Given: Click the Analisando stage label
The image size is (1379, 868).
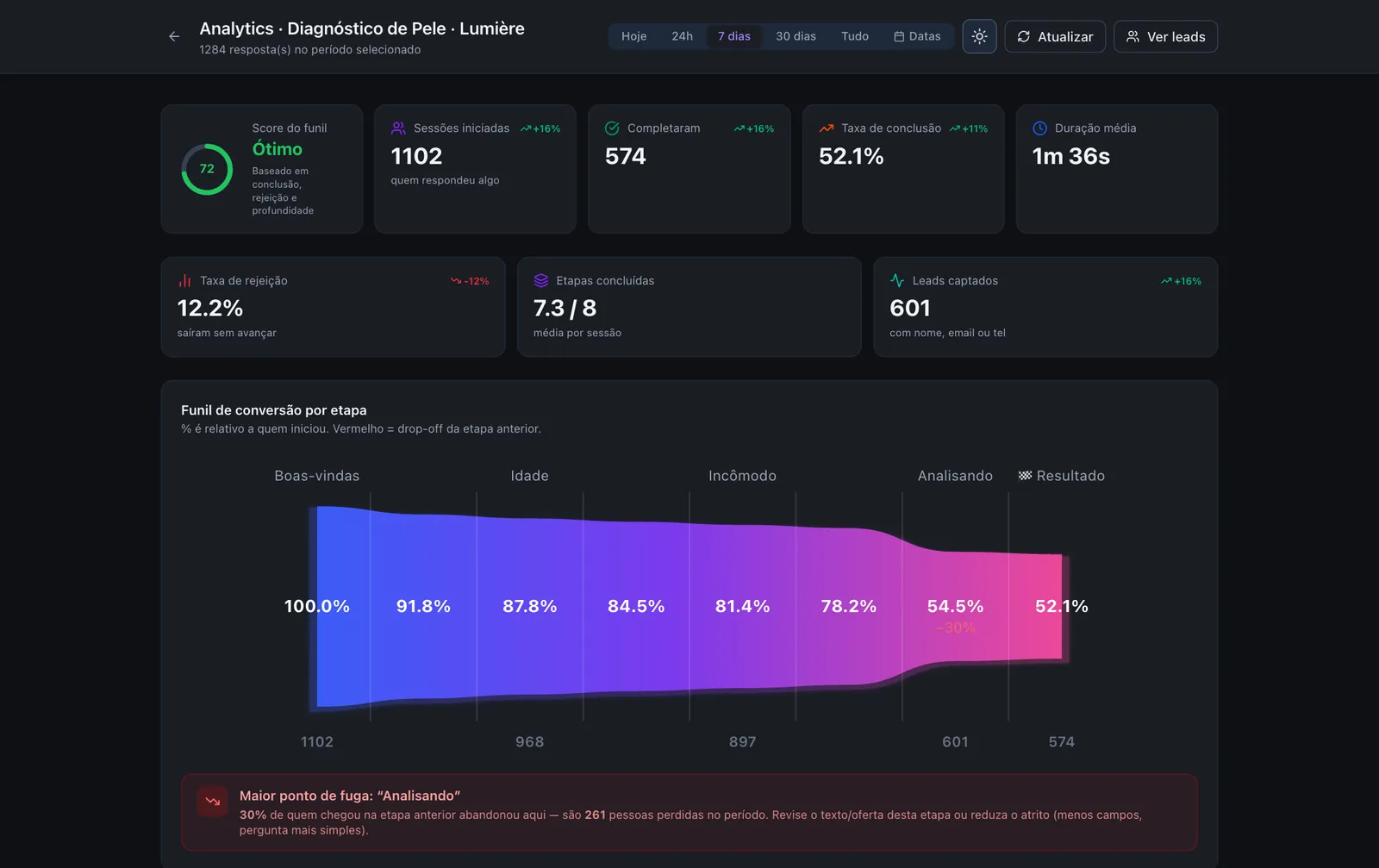Looking at the screenshot, I should [955, 476].
